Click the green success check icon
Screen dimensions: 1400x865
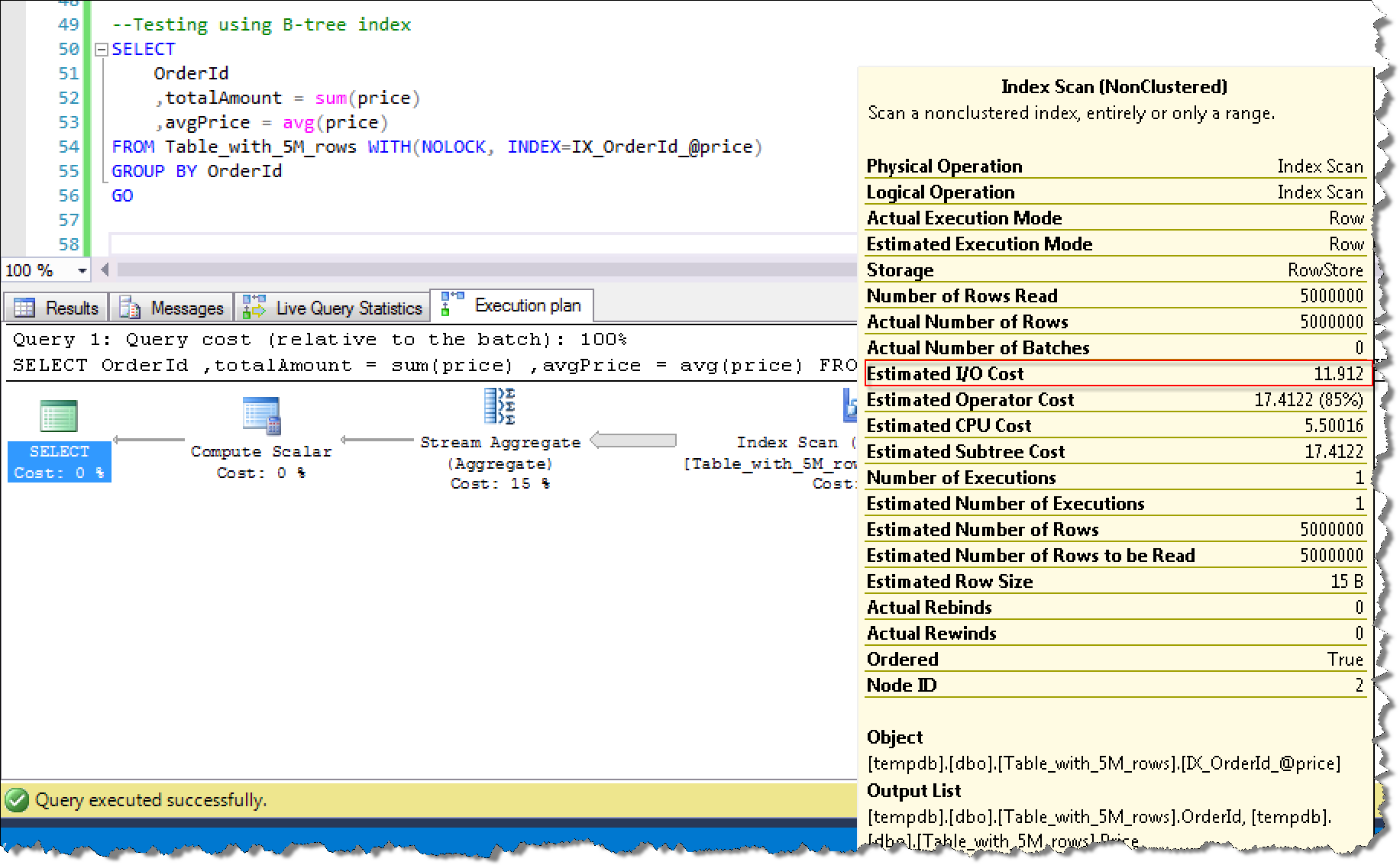(16, 800)
